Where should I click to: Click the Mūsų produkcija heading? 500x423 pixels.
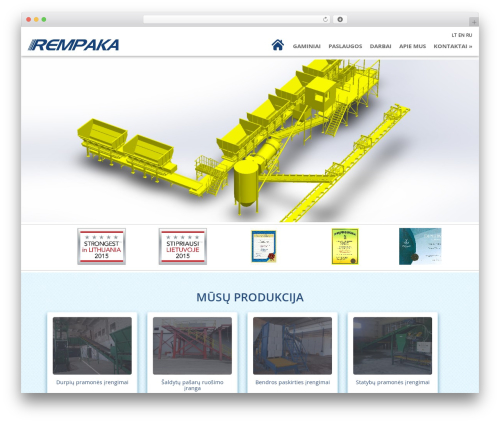(250, 297)
